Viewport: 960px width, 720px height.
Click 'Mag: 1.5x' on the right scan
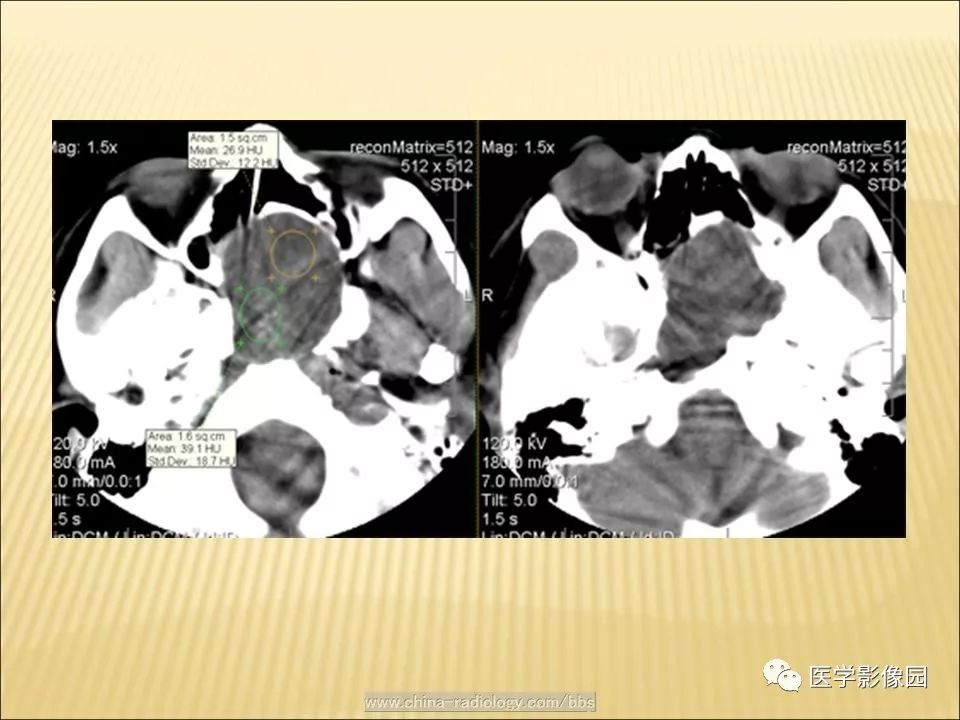coord(518,147)
